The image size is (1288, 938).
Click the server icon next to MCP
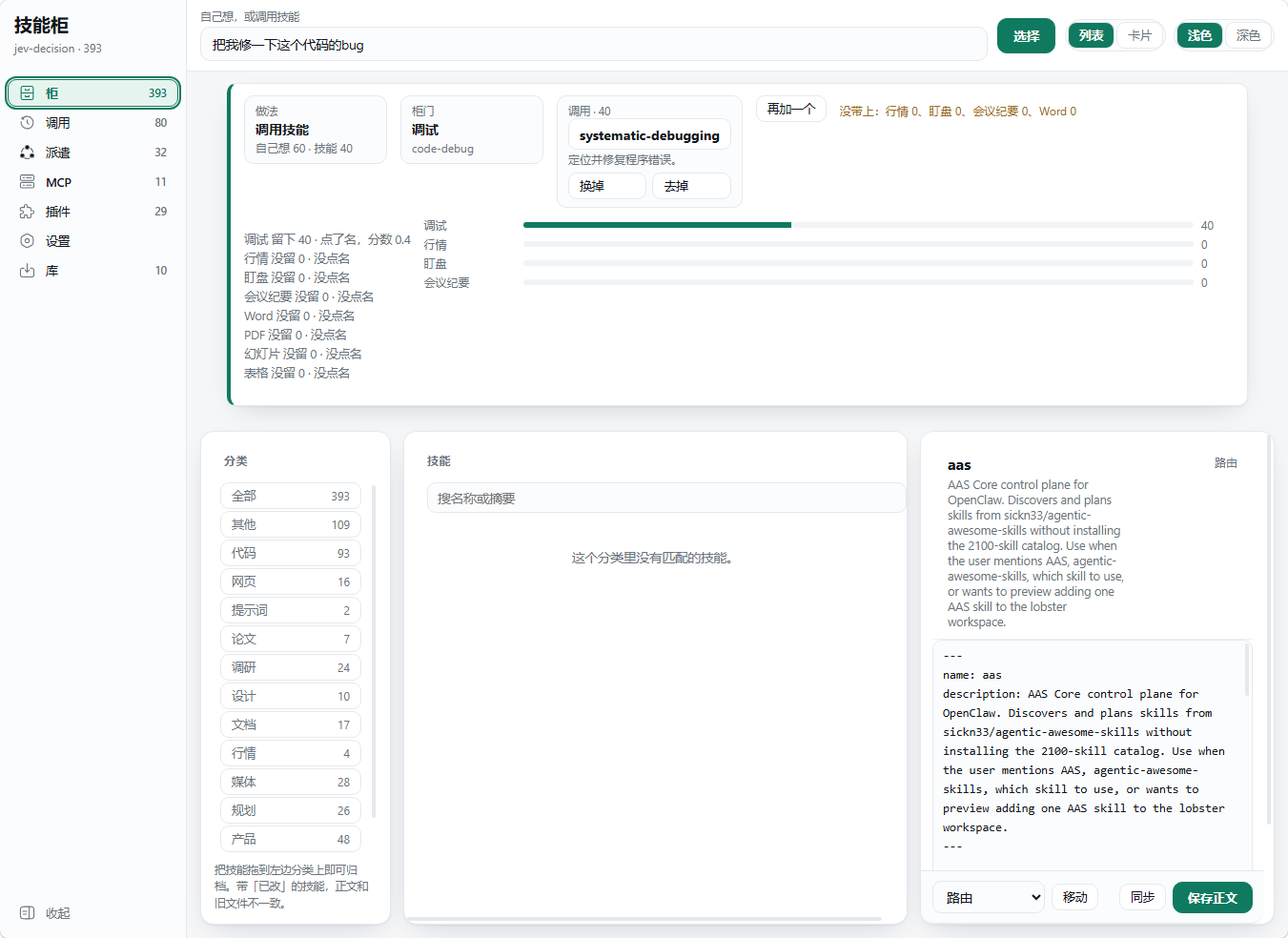pyautogui.click(x=27, y=182)
